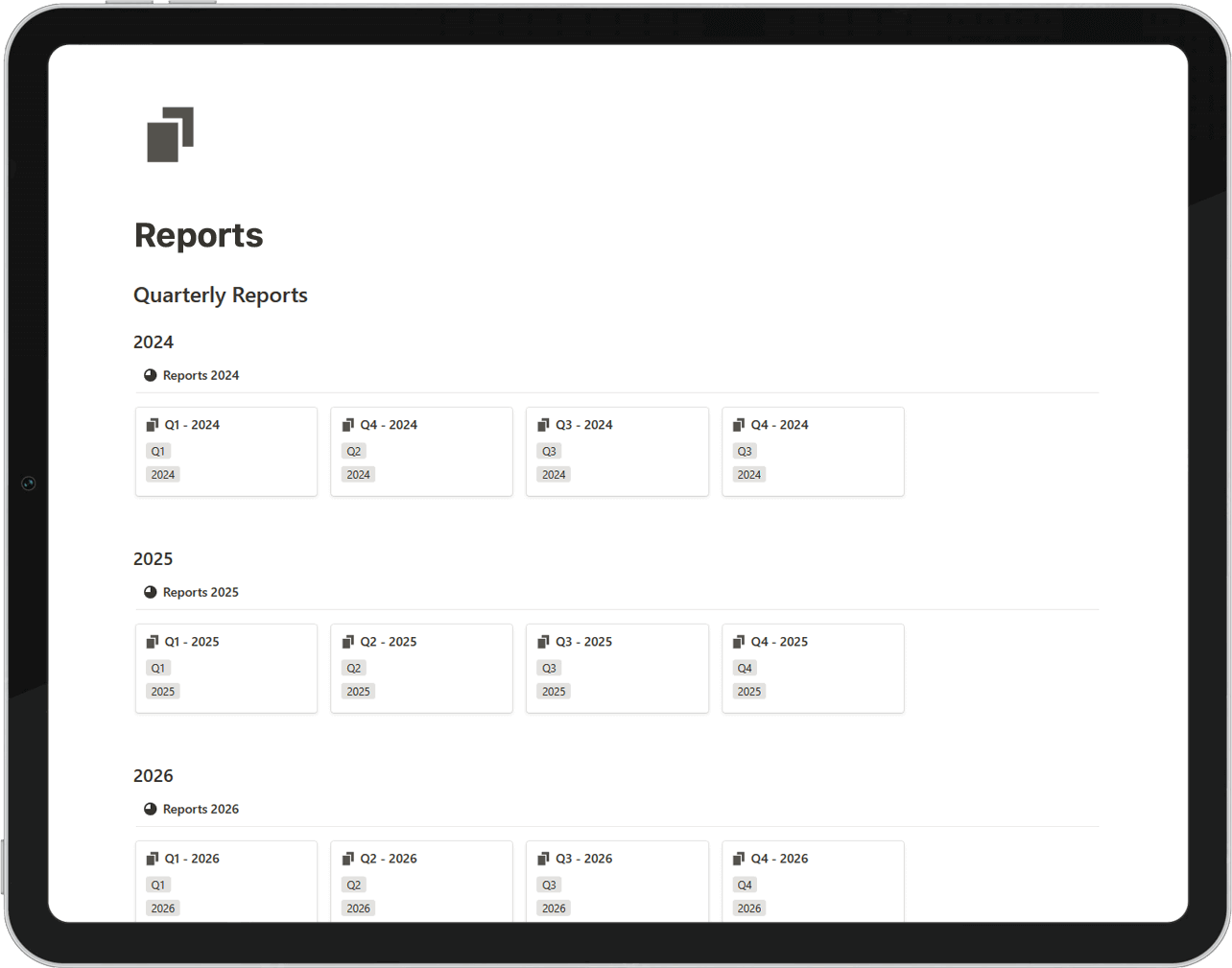Click the 2025 tag in Q4 - 2025 card
Image resolution: width=1232 pixels, height=968 pixels.
(x=749, y=692)
